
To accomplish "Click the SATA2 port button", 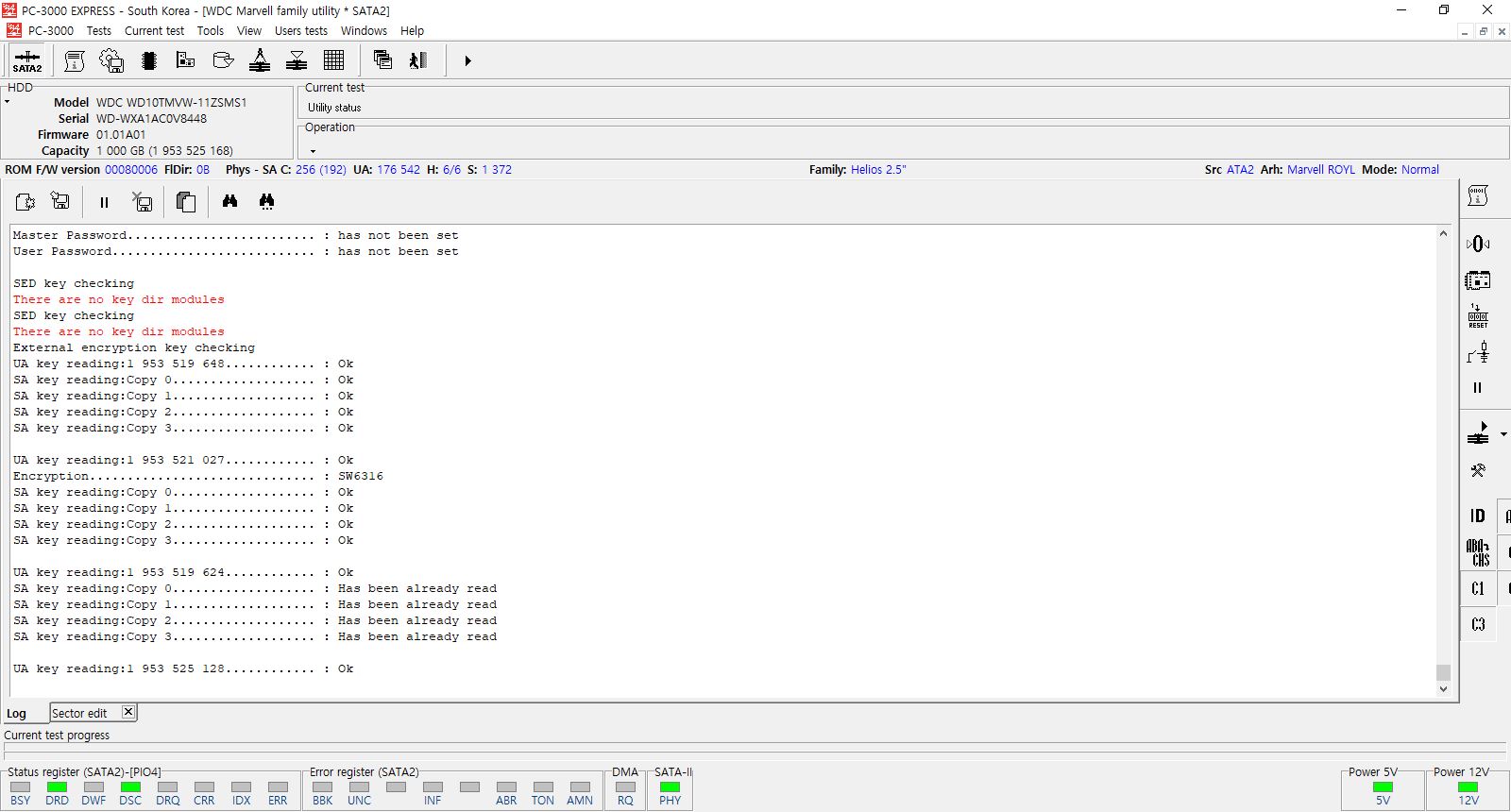I will pos(26,61).
